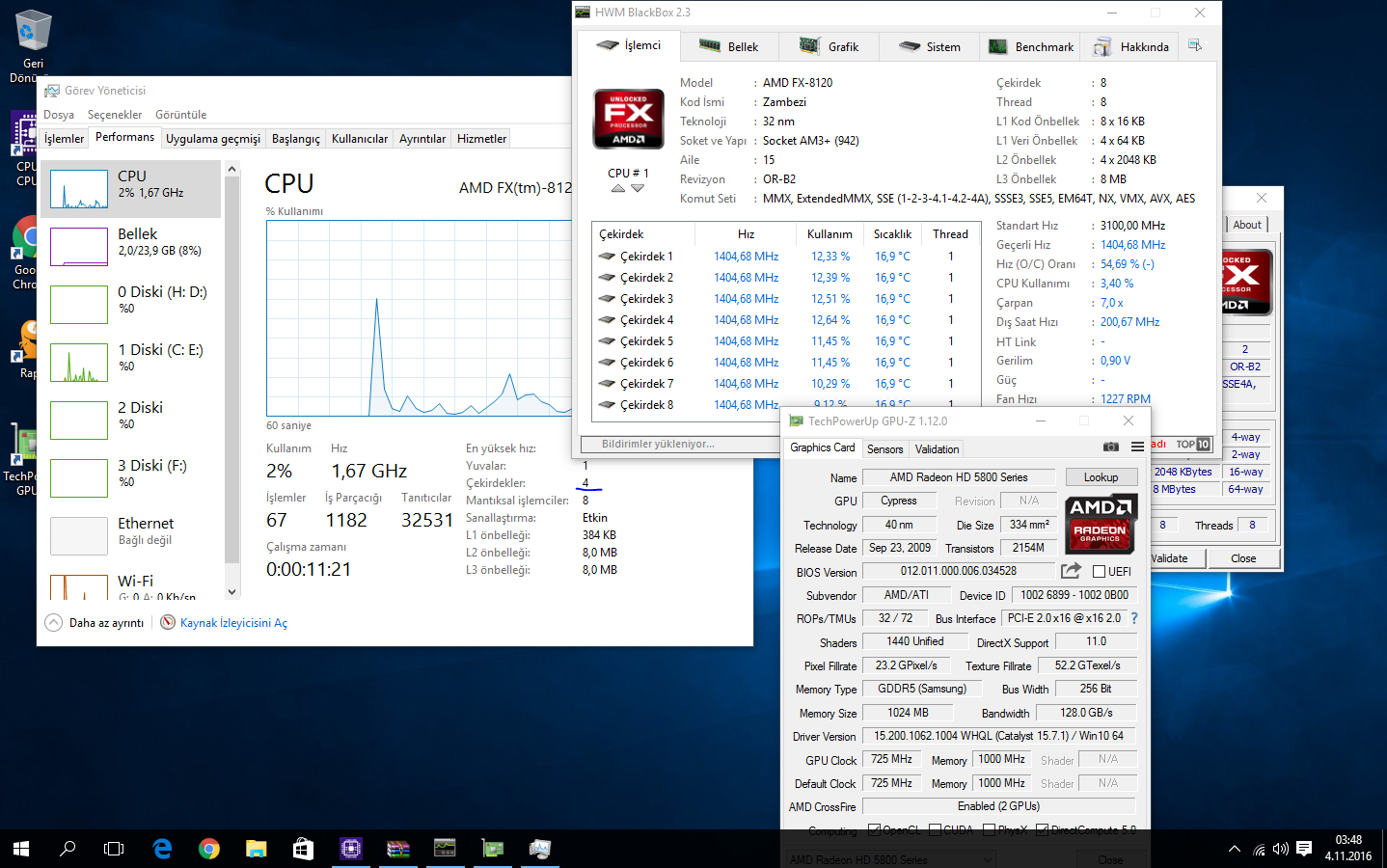Click the Name field AMD Radeon HD 5800 Series
This screenshot has width=1387, height=868.
(x=959, y=477)
